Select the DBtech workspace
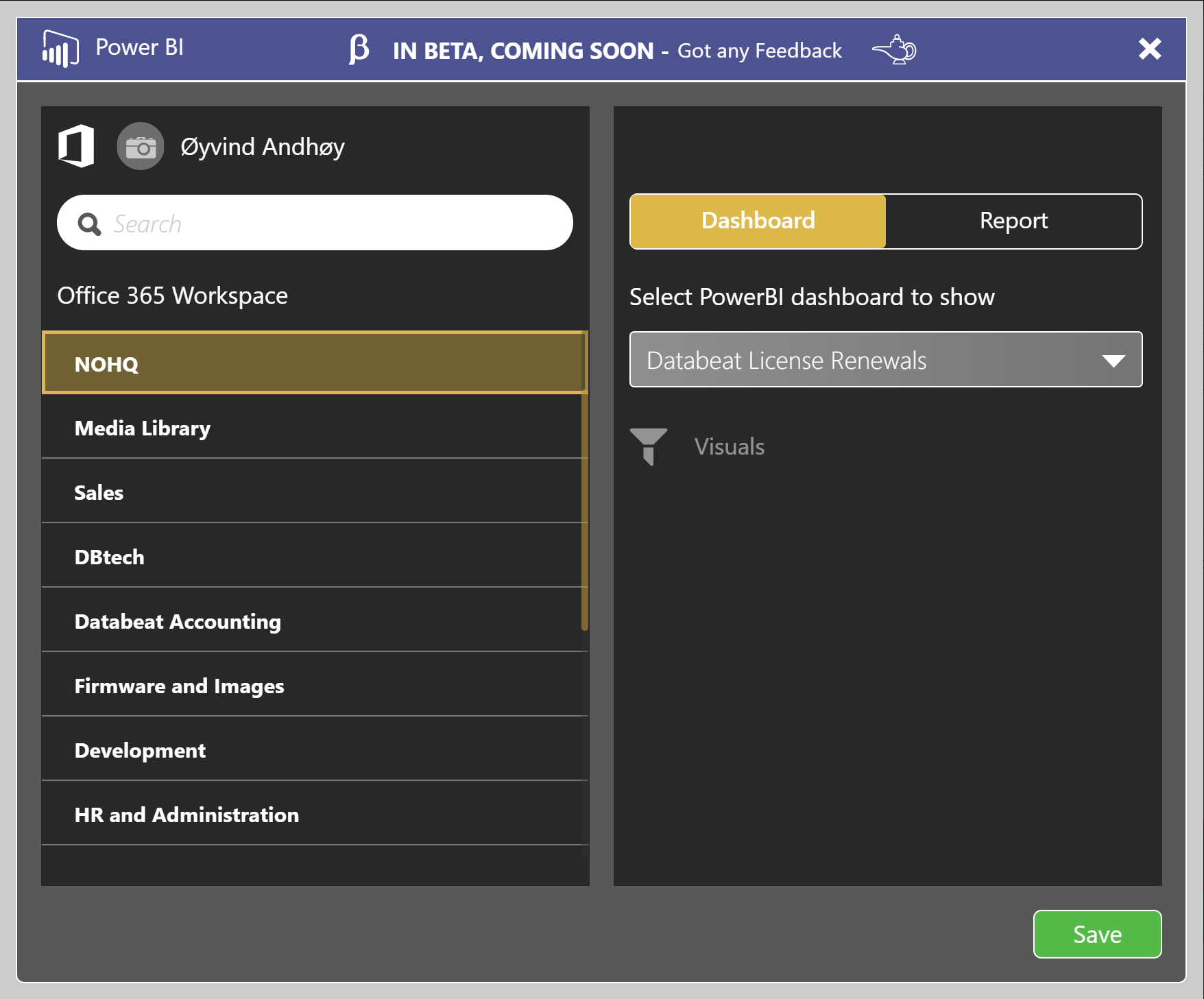 tap(315, 557)
